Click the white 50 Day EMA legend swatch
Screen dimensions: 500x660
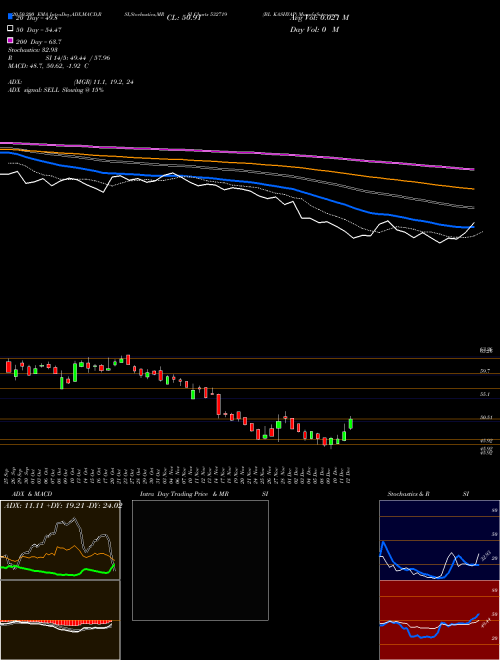11,29
